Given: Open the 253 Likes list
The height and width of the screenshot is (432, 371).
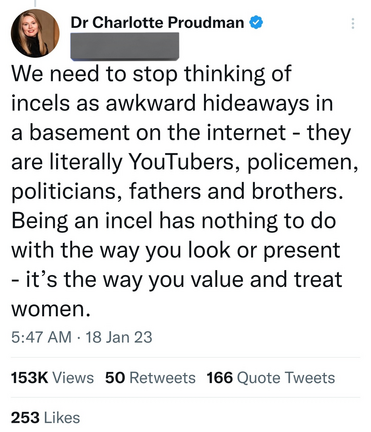Looking at the screenshot, I should point(45,418).
